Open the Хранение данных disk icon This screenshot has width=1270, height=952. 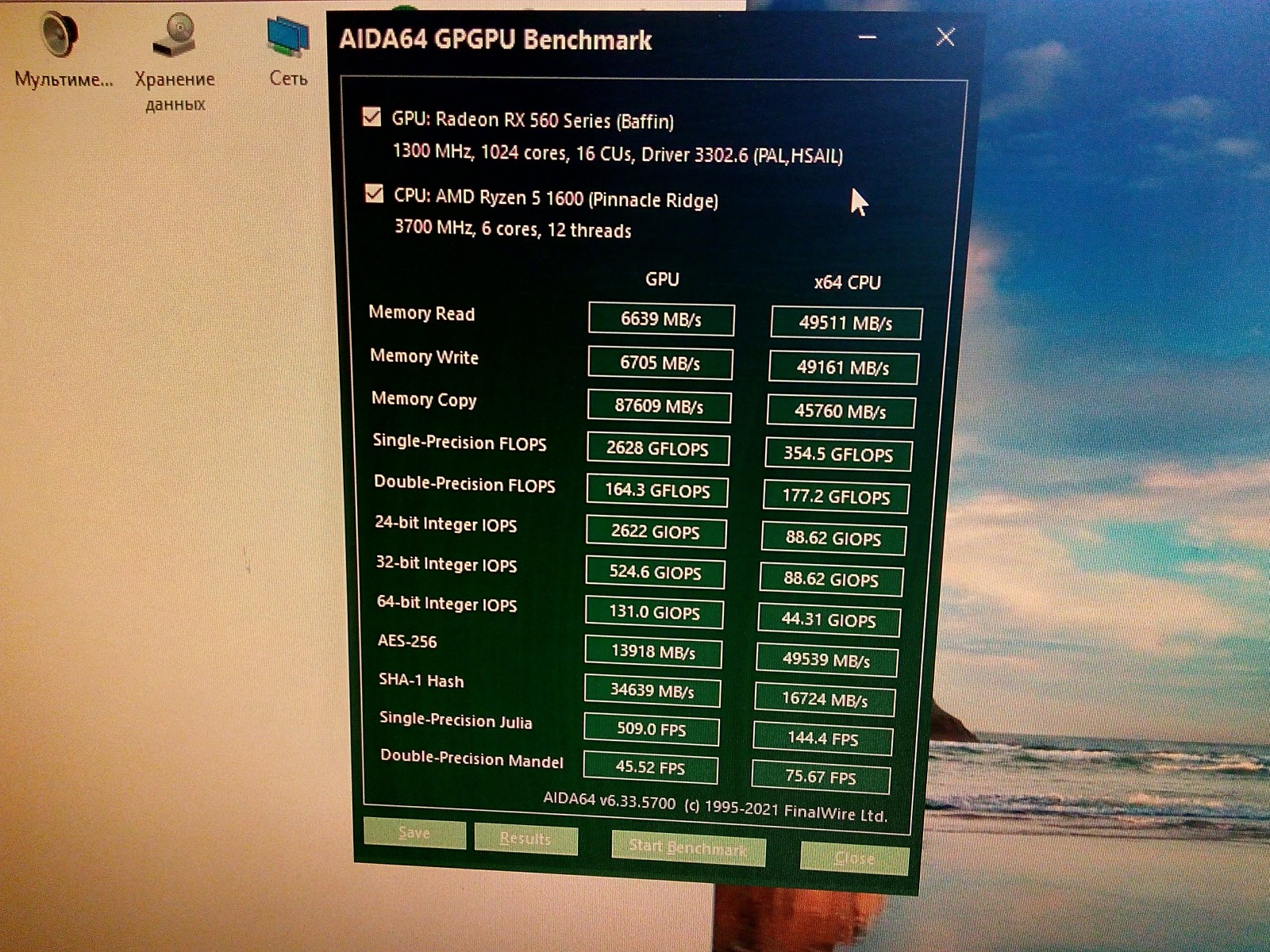pyautogui.click(x=175, y=35)
